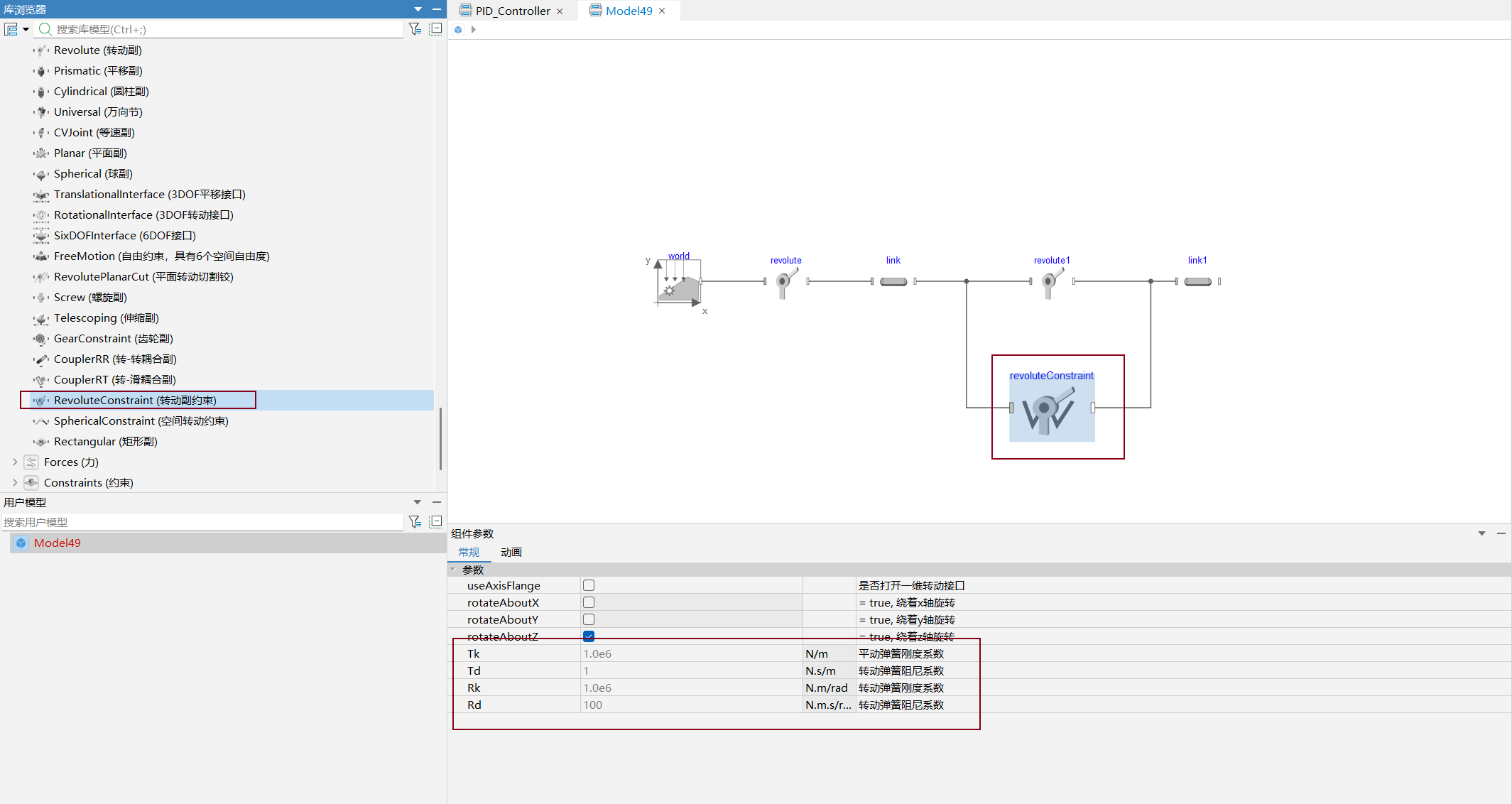
Task: Select the TranslationalInterface icon
Action: [x=41, y=195]
